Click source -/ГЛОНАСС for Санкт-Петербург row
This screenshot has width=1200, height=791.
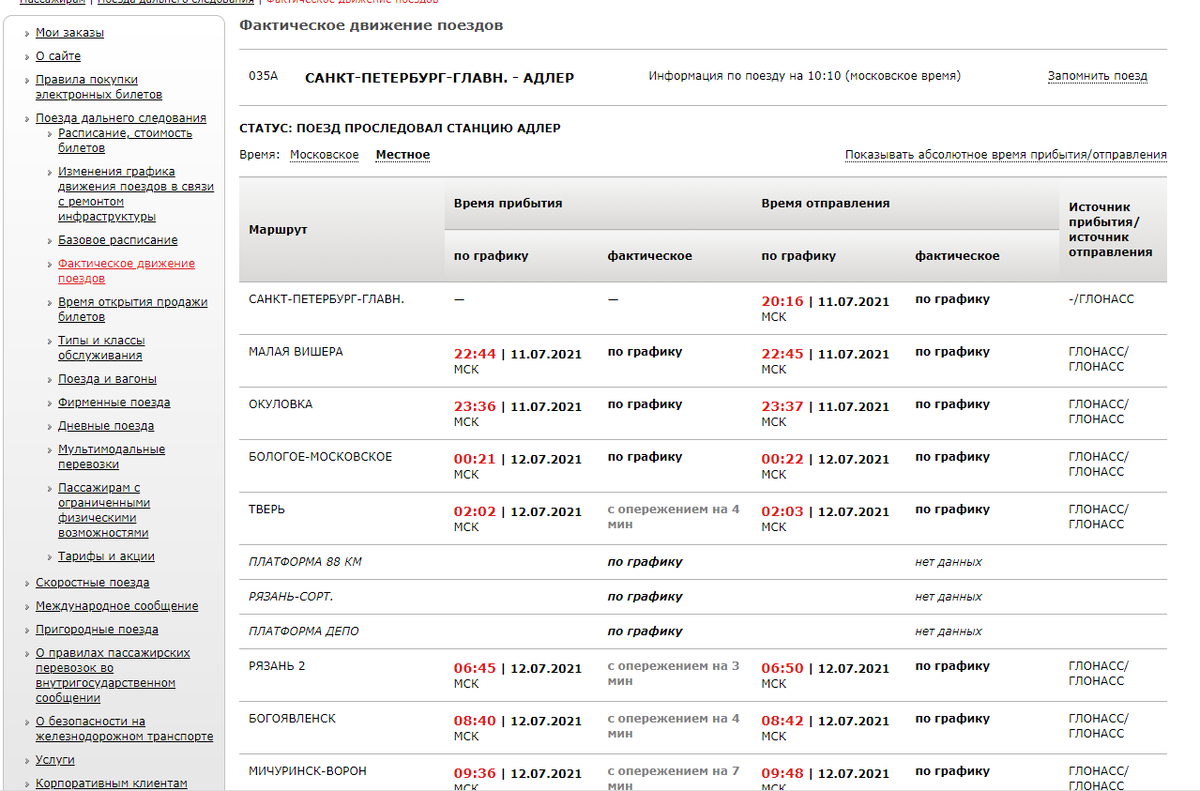pyautogui.click(x=1101, y=299)
